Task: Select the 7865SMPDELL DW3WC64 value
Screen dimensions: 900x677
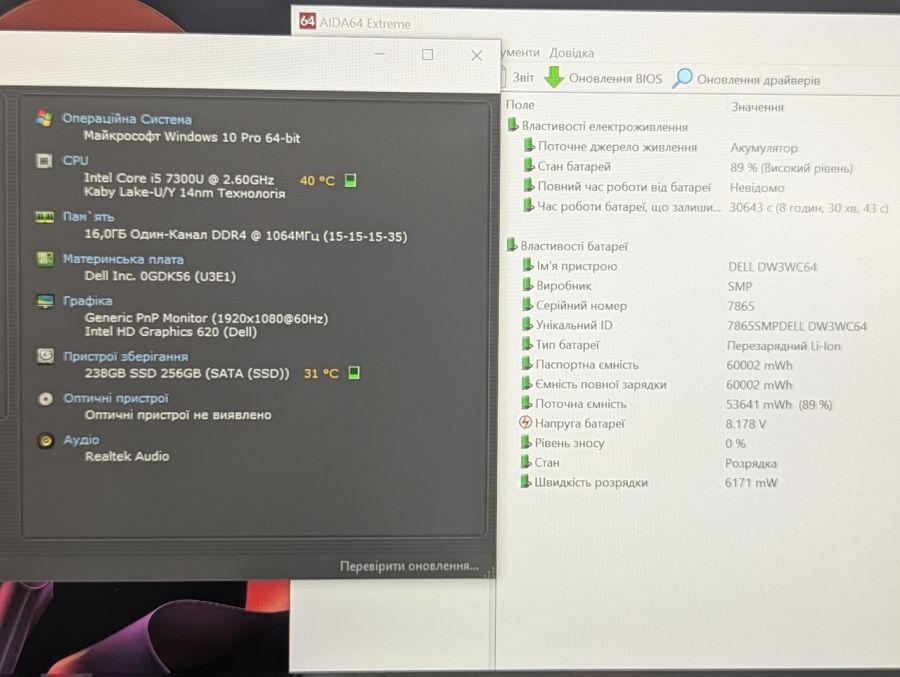Action: coord(797,326)
